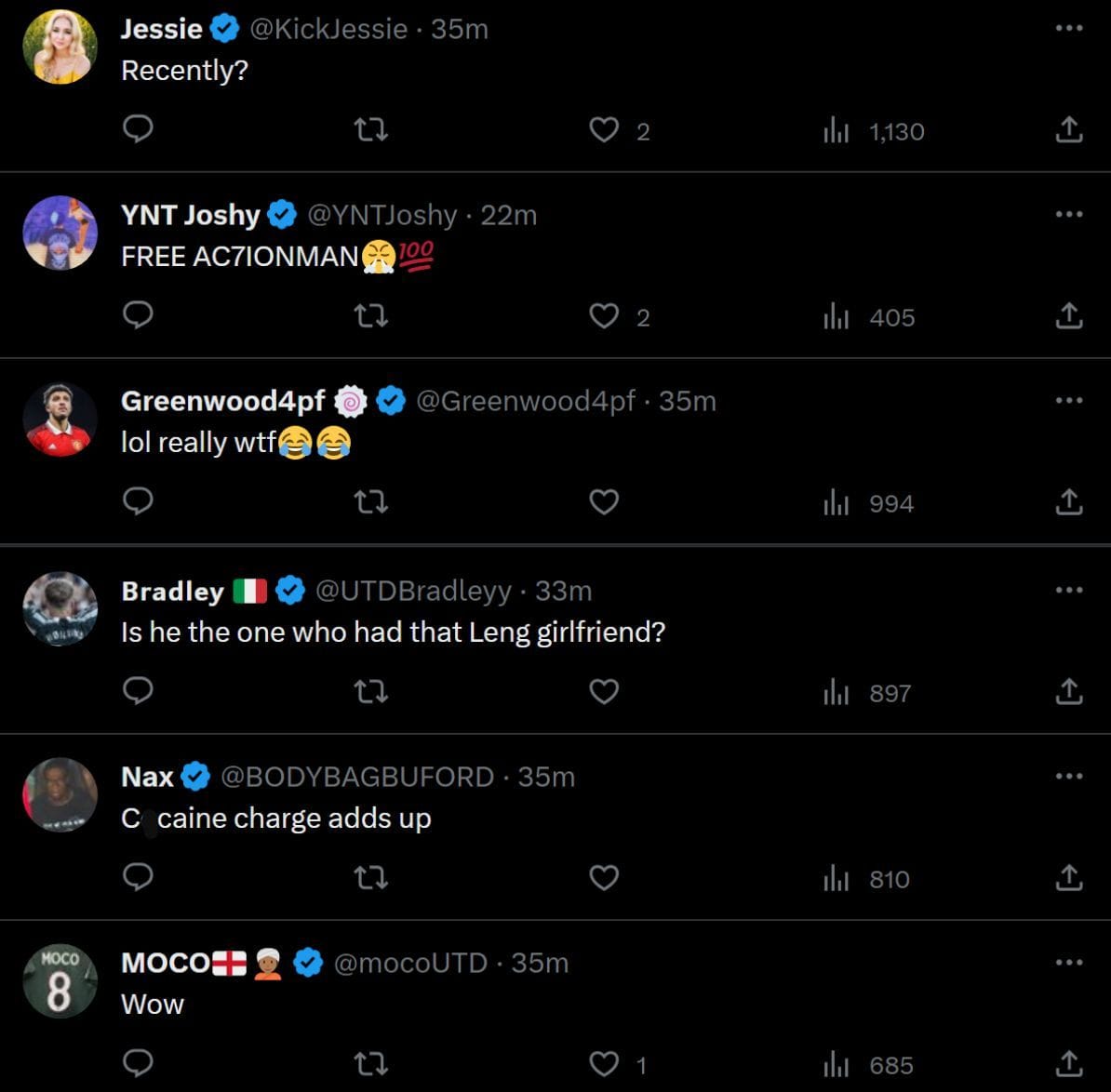View analytics for Greenwood4pf's tweet

point(836,502)
